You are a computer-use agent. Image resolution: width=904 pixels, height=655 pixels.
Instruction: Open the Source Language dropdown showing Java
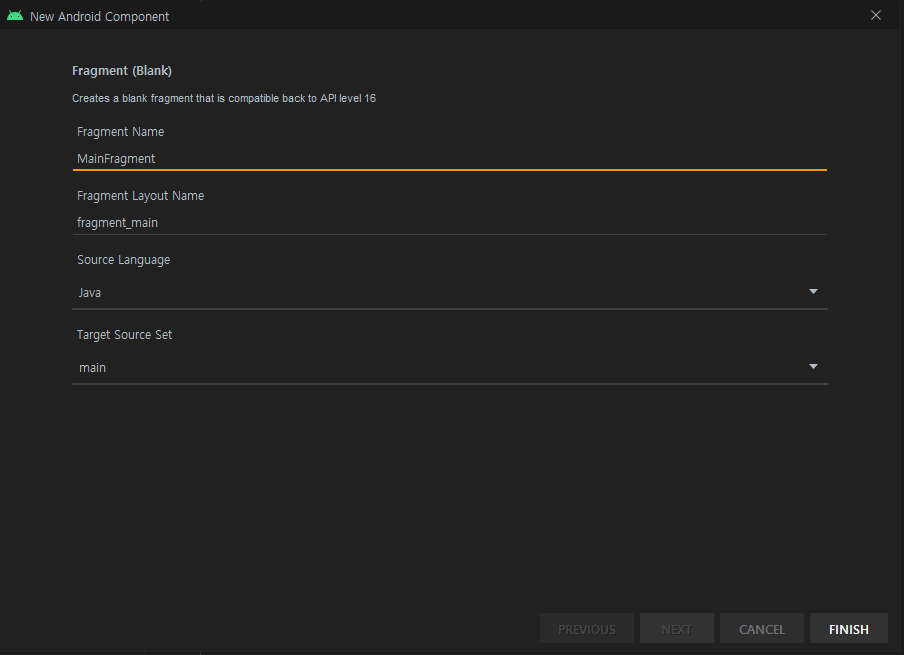pos(450,292)
